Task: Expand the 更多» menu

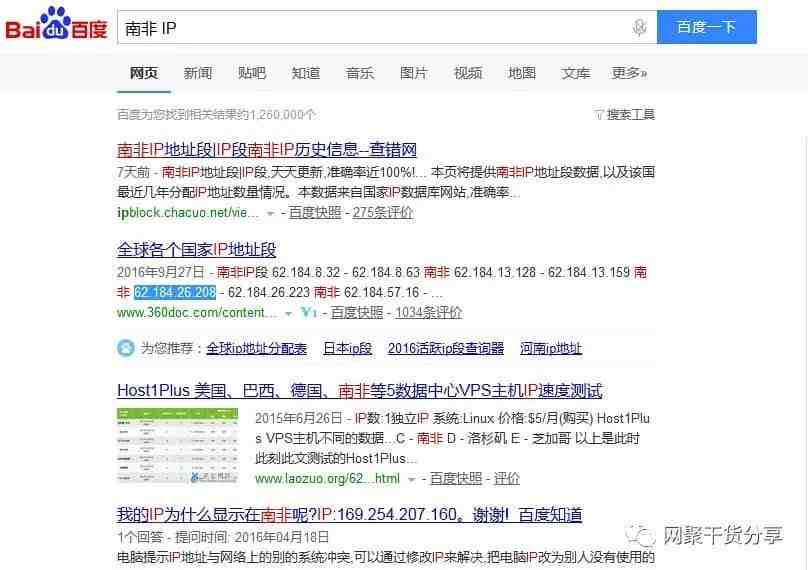Action: click(x=629, y=73)
